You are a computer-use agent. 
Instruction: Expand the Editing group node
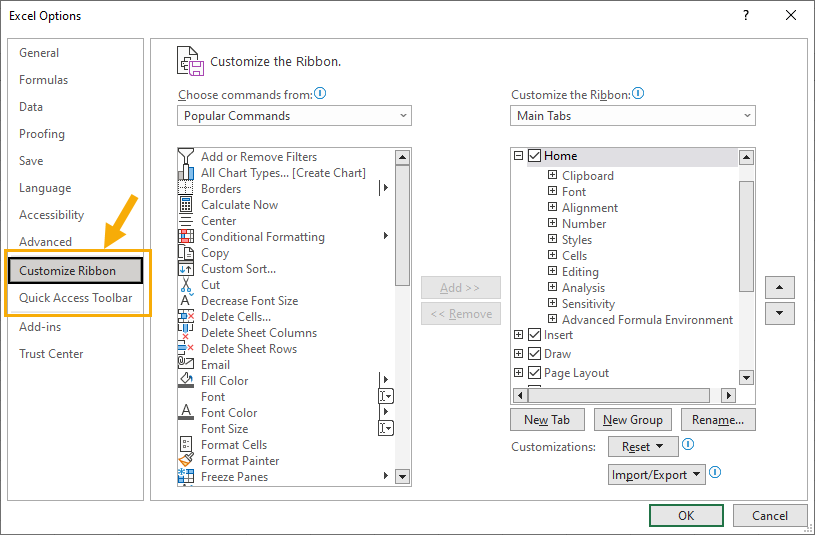(553, 271)
